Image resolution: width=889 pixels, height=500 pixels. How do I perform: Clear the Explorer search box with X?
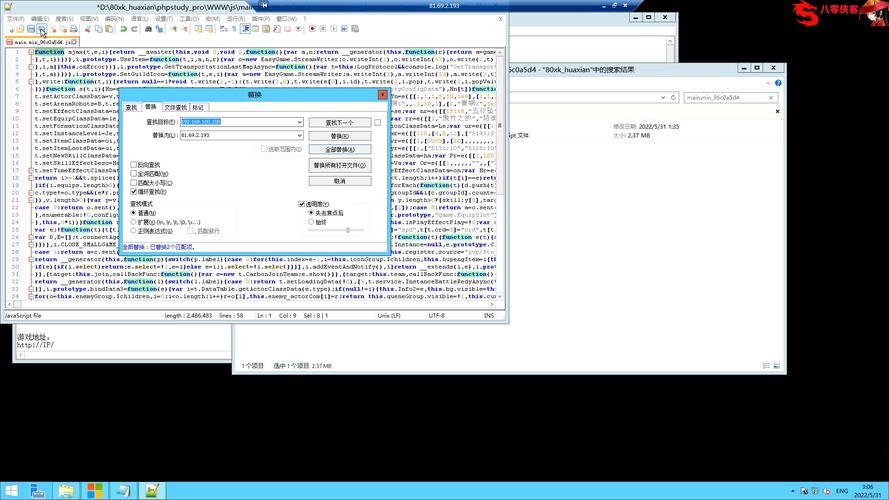click(771, 98)
